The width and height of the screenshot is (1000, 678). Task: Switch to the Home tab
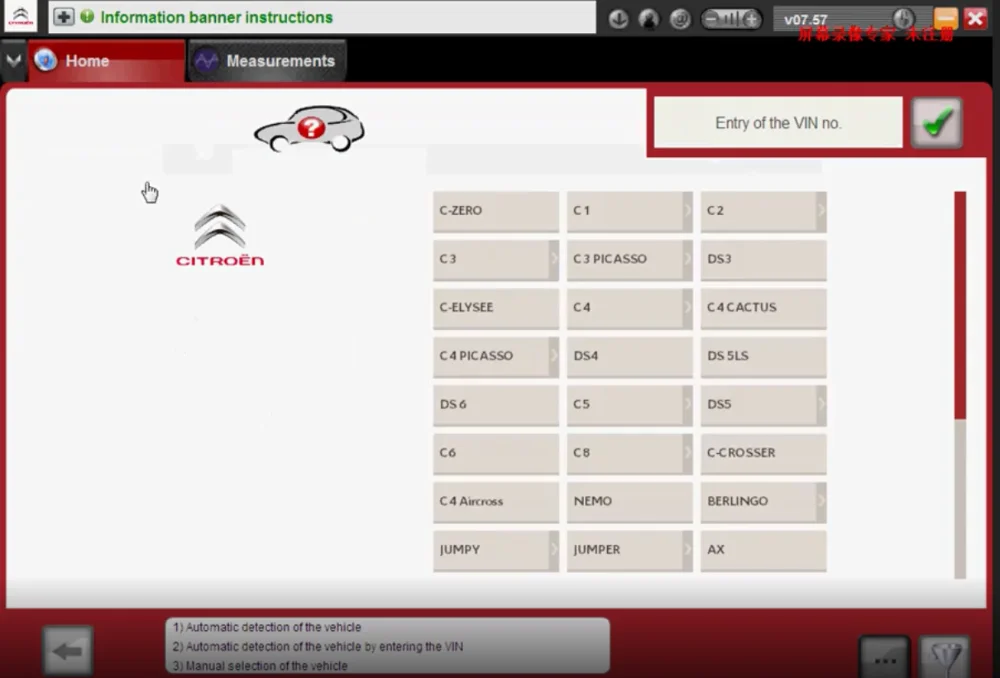click(107, 61)
